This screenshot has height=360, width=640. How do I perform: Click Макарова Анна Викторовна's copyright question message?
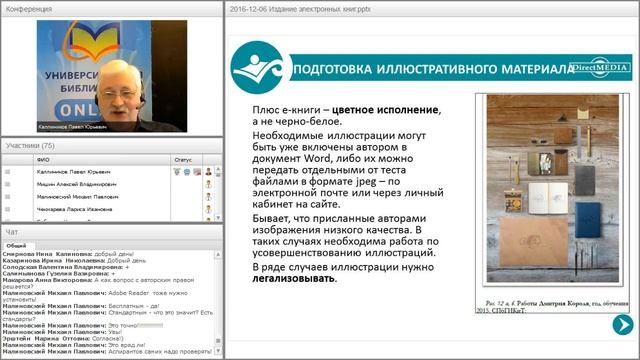[98, 283]
